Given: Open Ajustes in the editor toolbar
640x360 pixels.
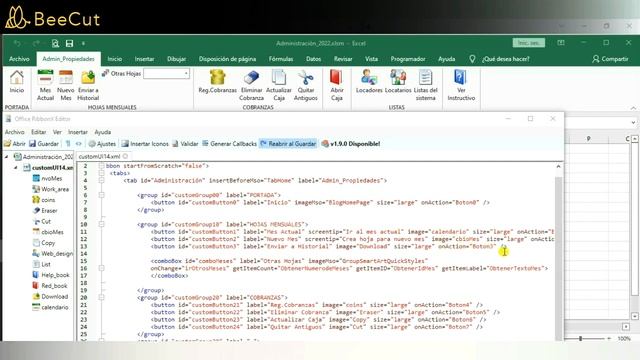Looking at the screenshot, I should tap(102, 144).
